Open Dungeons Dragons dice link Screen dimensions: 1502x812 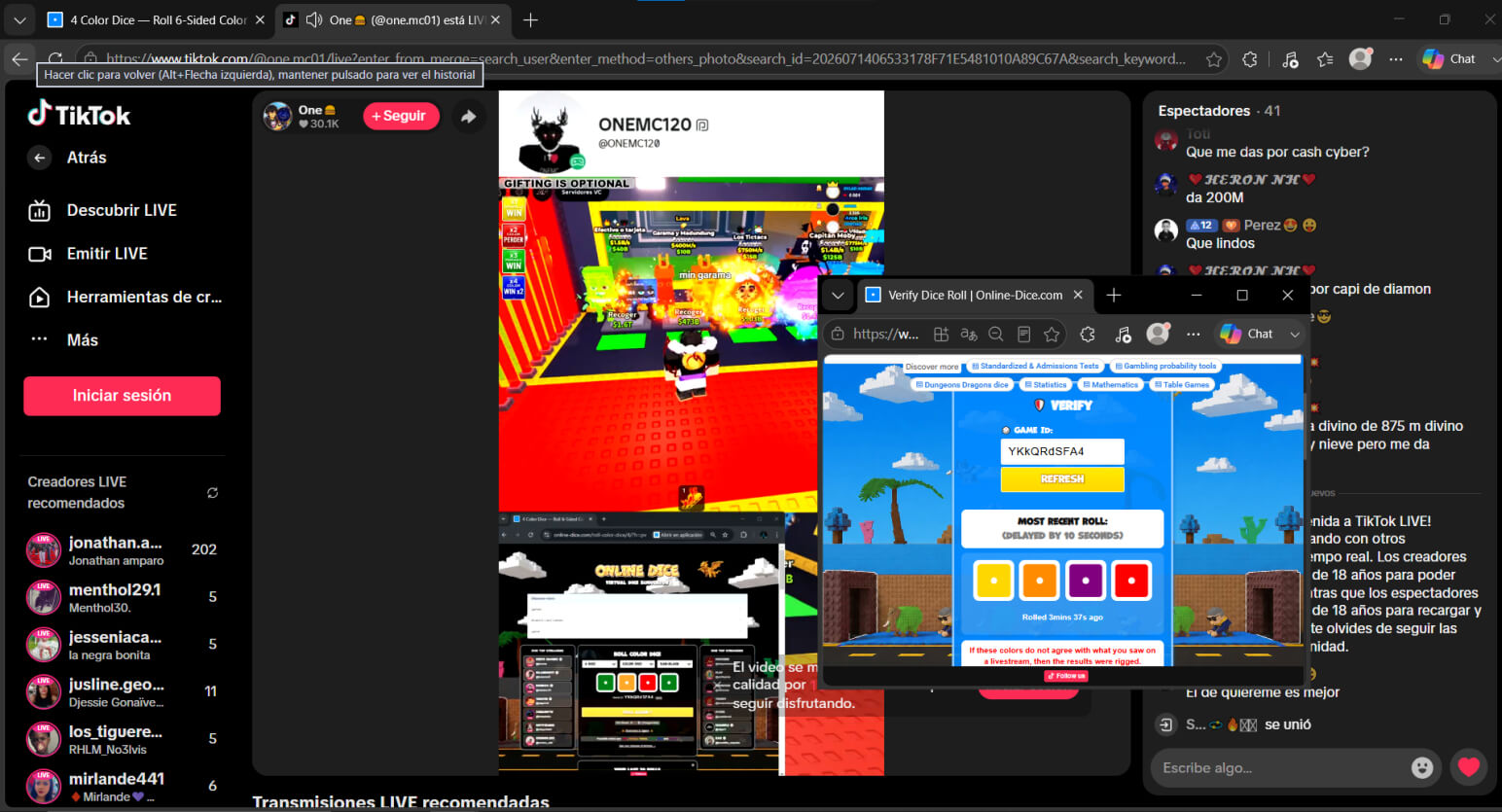click(x=962, y=385)
